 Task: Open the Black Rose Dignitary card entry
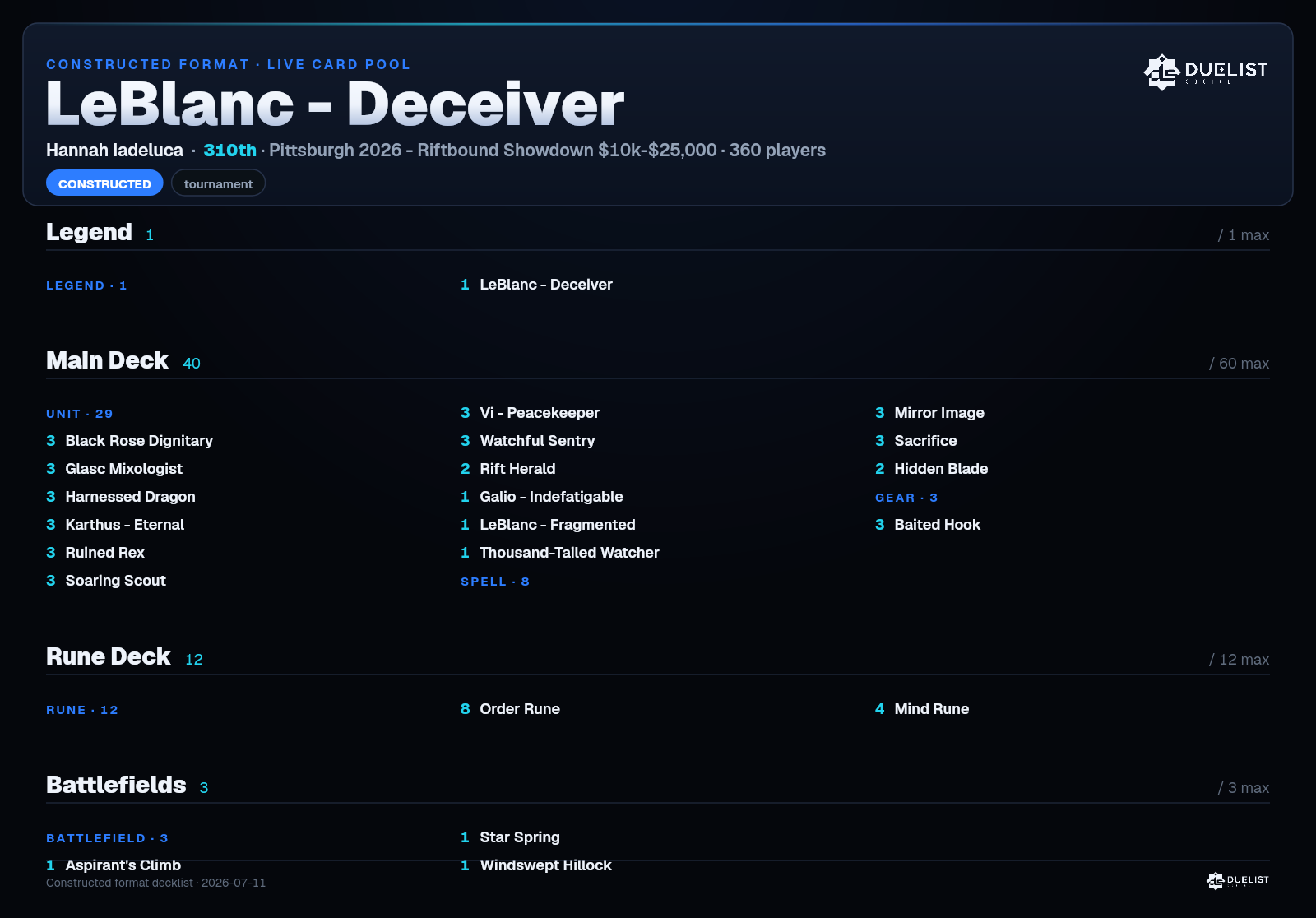pyautogui.click(x=129, y=441)
